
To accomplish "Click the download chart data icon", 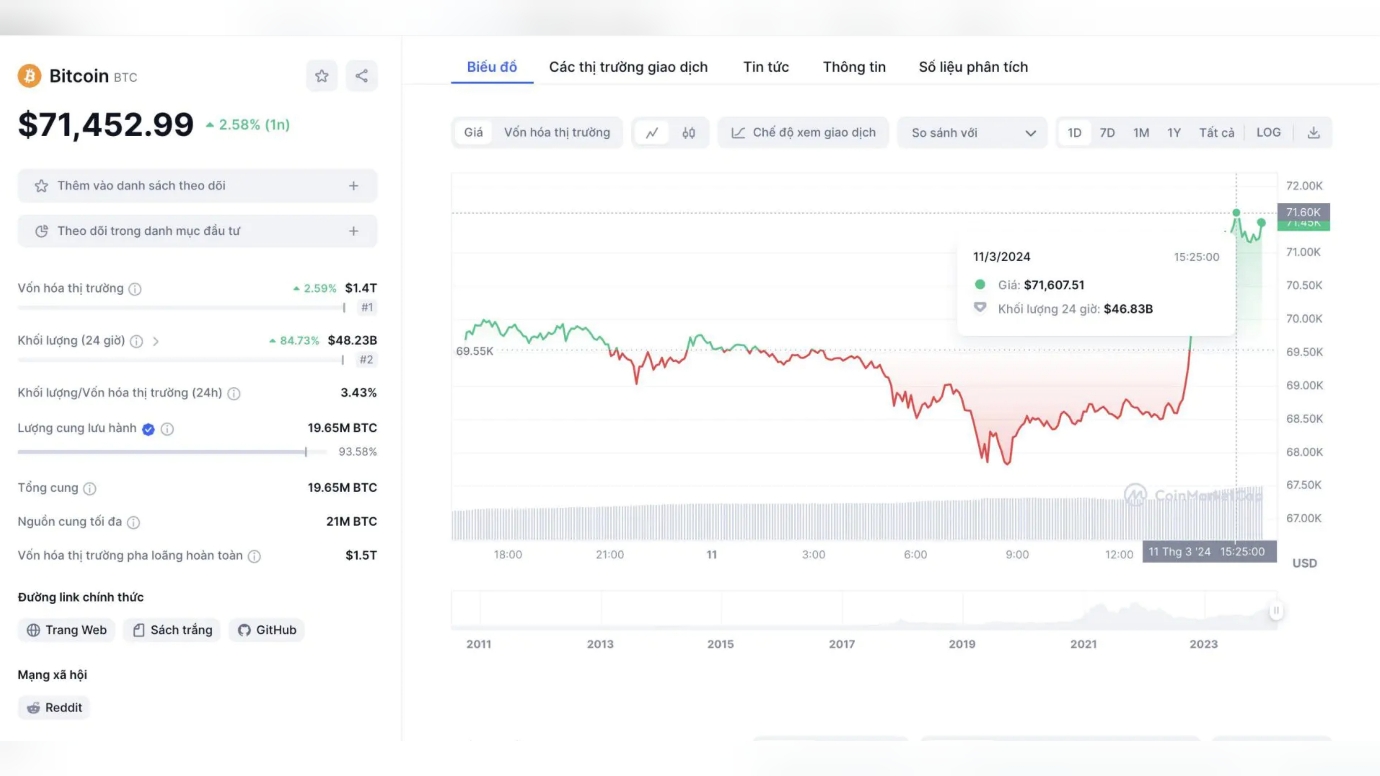I will click(x=1314, y=133).
